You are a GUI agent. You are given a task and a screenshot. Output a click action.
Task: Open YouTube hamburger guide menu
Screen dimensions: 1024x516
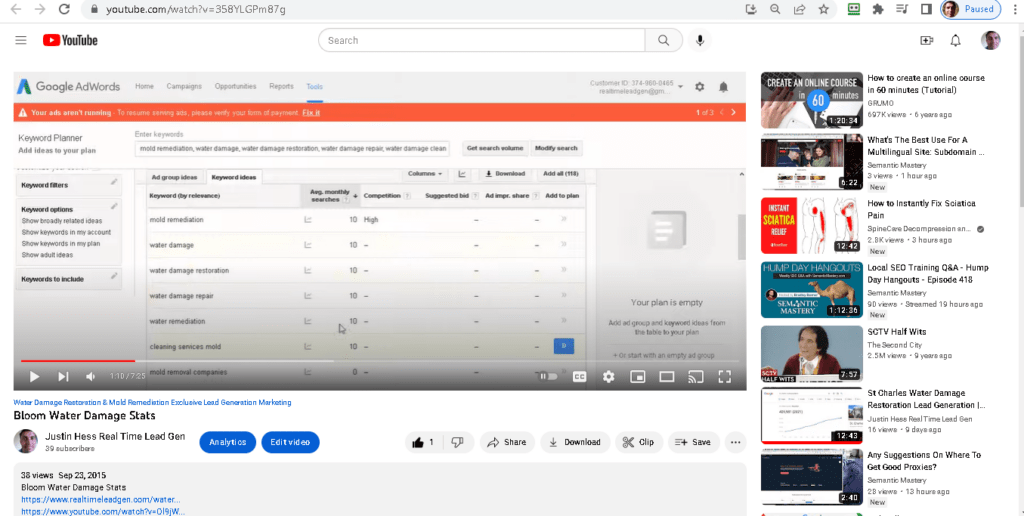point(21,40)
